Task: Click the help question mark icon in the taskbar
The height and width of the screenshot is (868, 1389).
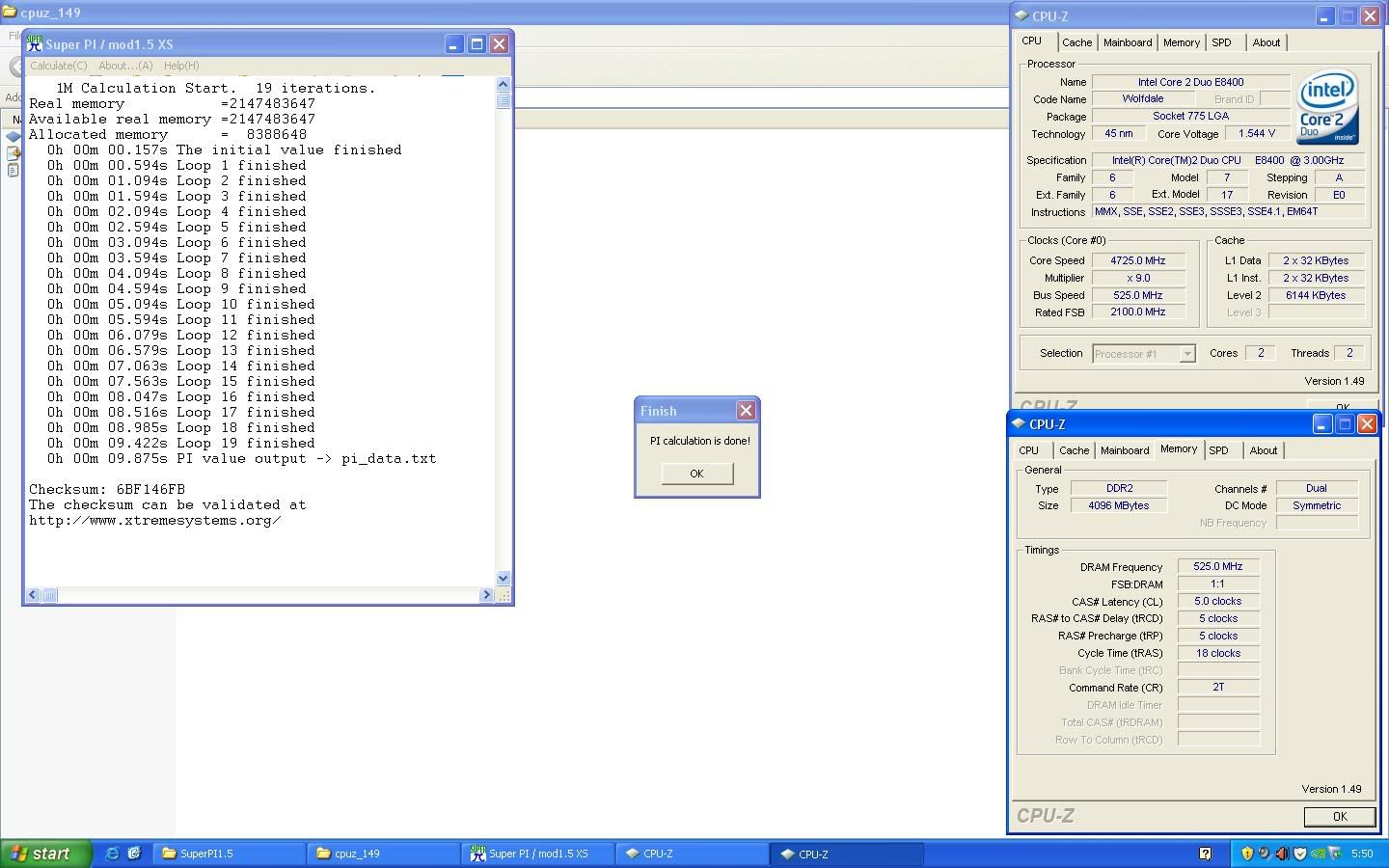Action: click(1205, 854)
